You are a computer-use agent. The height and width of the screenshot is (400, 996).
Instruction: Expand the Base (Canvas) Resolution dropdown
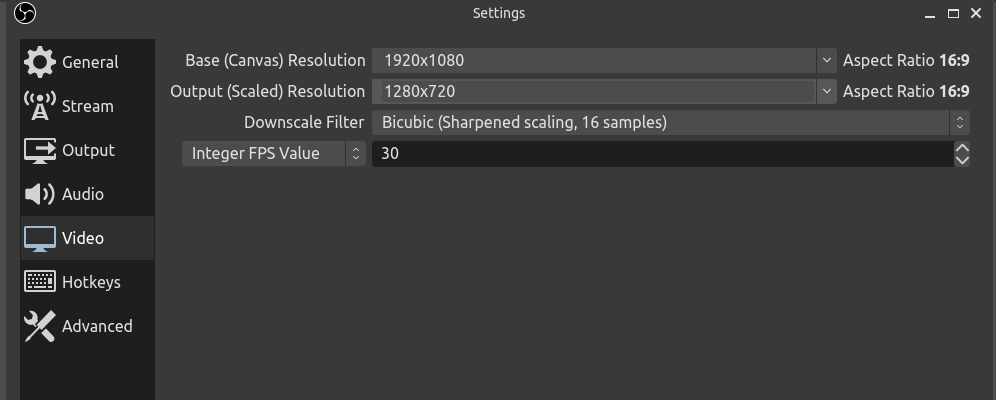[x=827, y=60]
